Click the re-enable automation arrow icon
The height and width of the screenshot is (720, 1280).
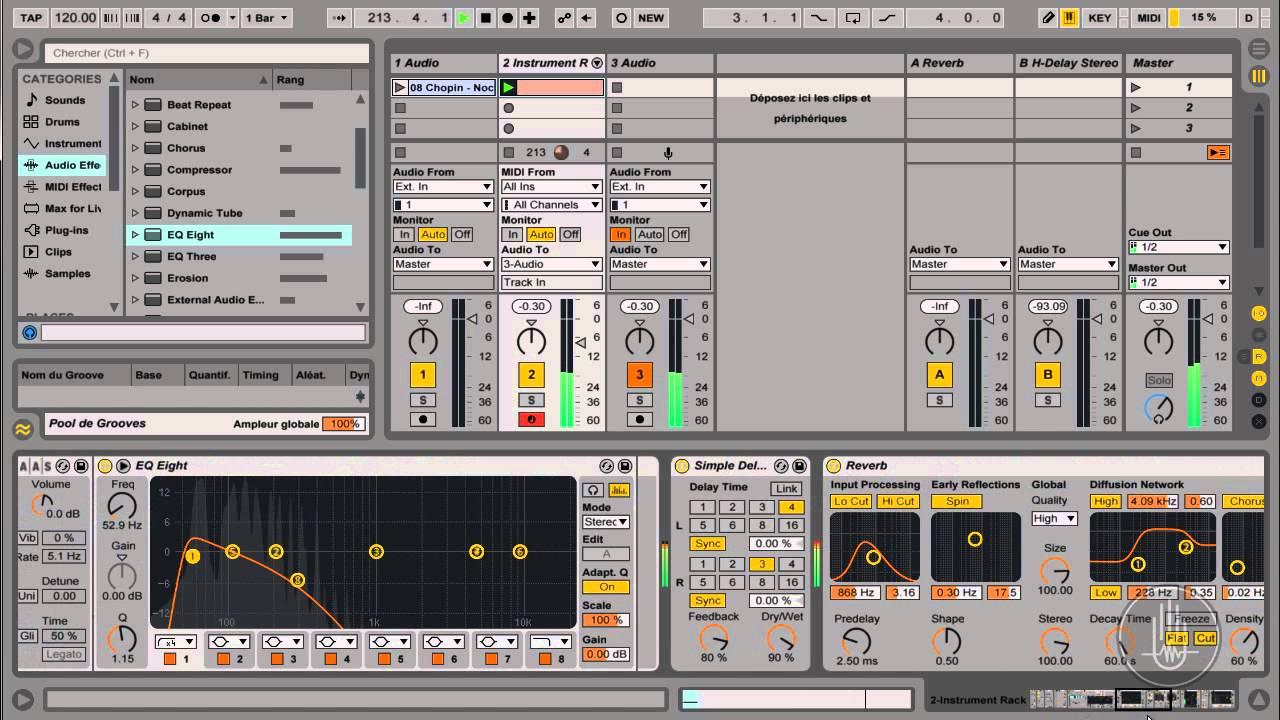[x=588, y=18]
